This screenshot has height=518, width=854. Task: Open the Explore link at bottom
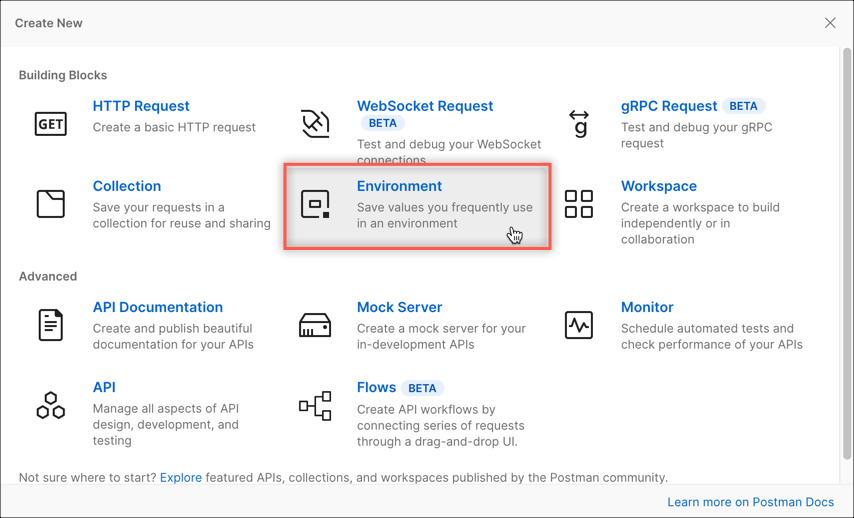[181, 478]
